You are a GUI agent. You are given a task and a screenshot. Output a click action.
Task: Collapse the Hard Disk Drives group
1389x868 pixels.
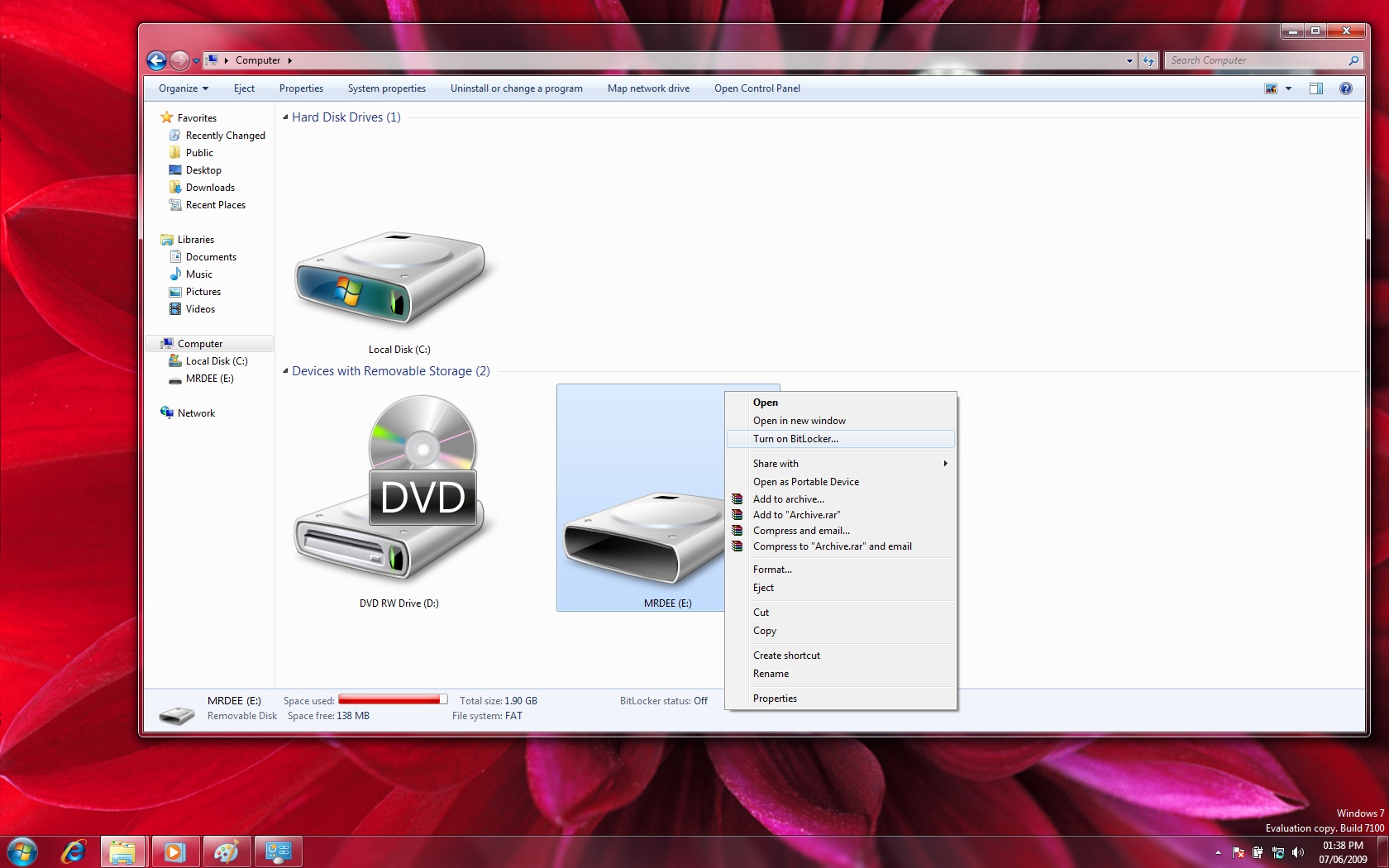(285, 117)
